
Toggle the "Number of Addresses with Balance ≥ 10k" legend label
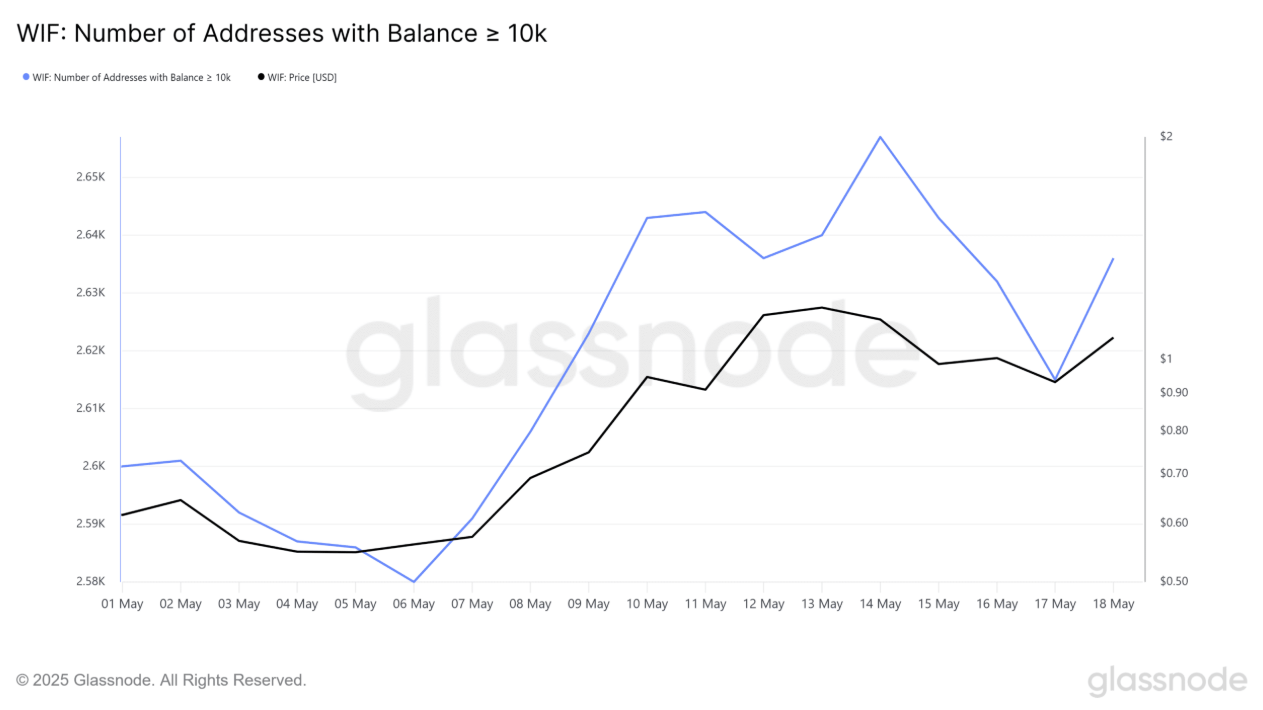coord(131,77)
